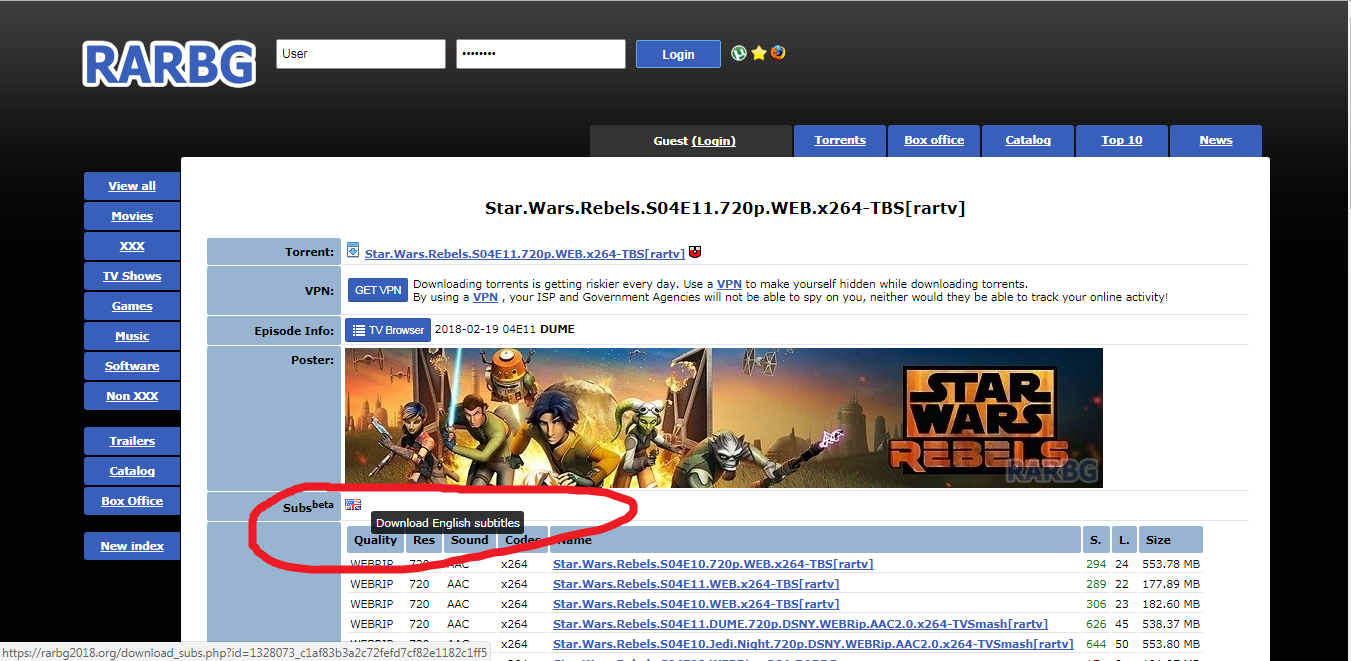This screenshot has height=661, width=1351.
Task: Click the Star Wars Rebels poster image
Action: [x=724, y=418]
